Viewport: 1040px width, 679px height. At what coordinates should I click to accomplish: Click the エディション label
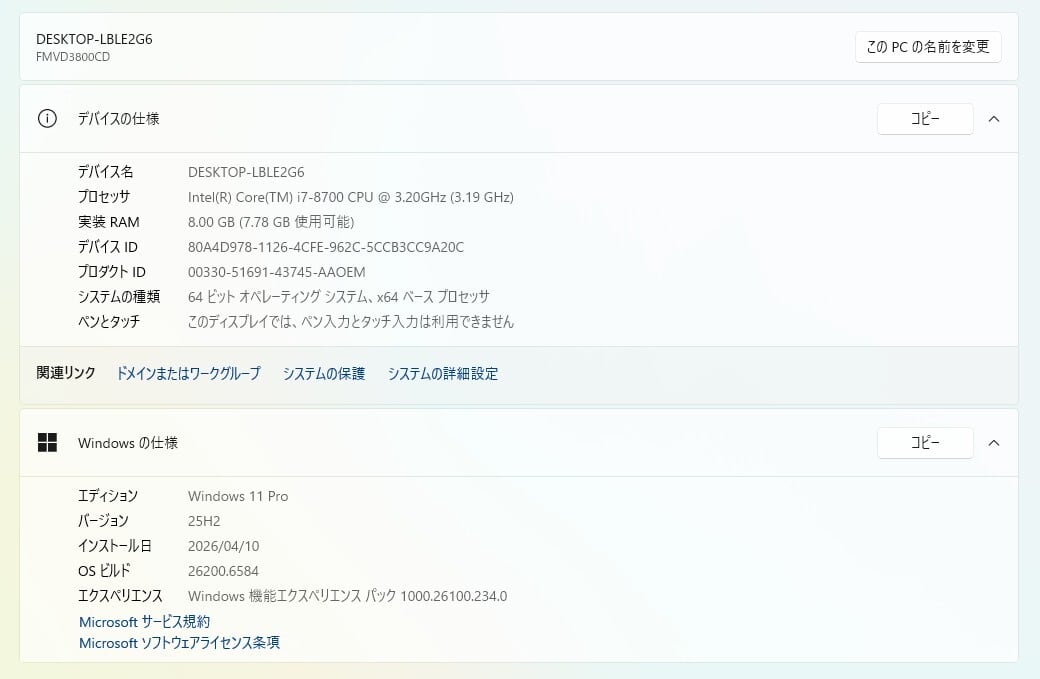(107, 496)
